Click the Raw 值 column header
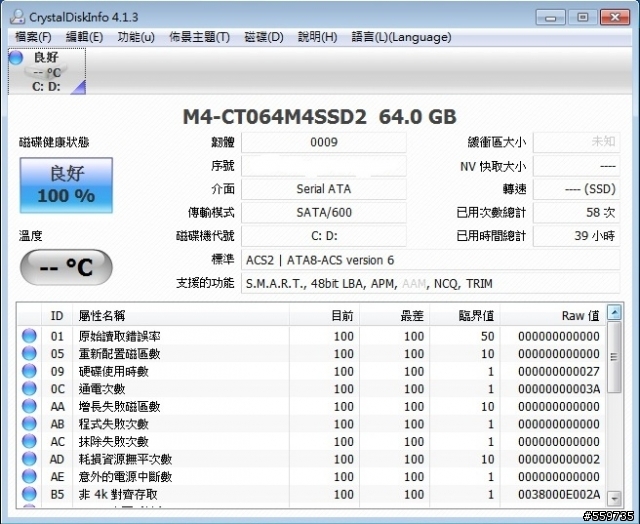 (553, 315)
